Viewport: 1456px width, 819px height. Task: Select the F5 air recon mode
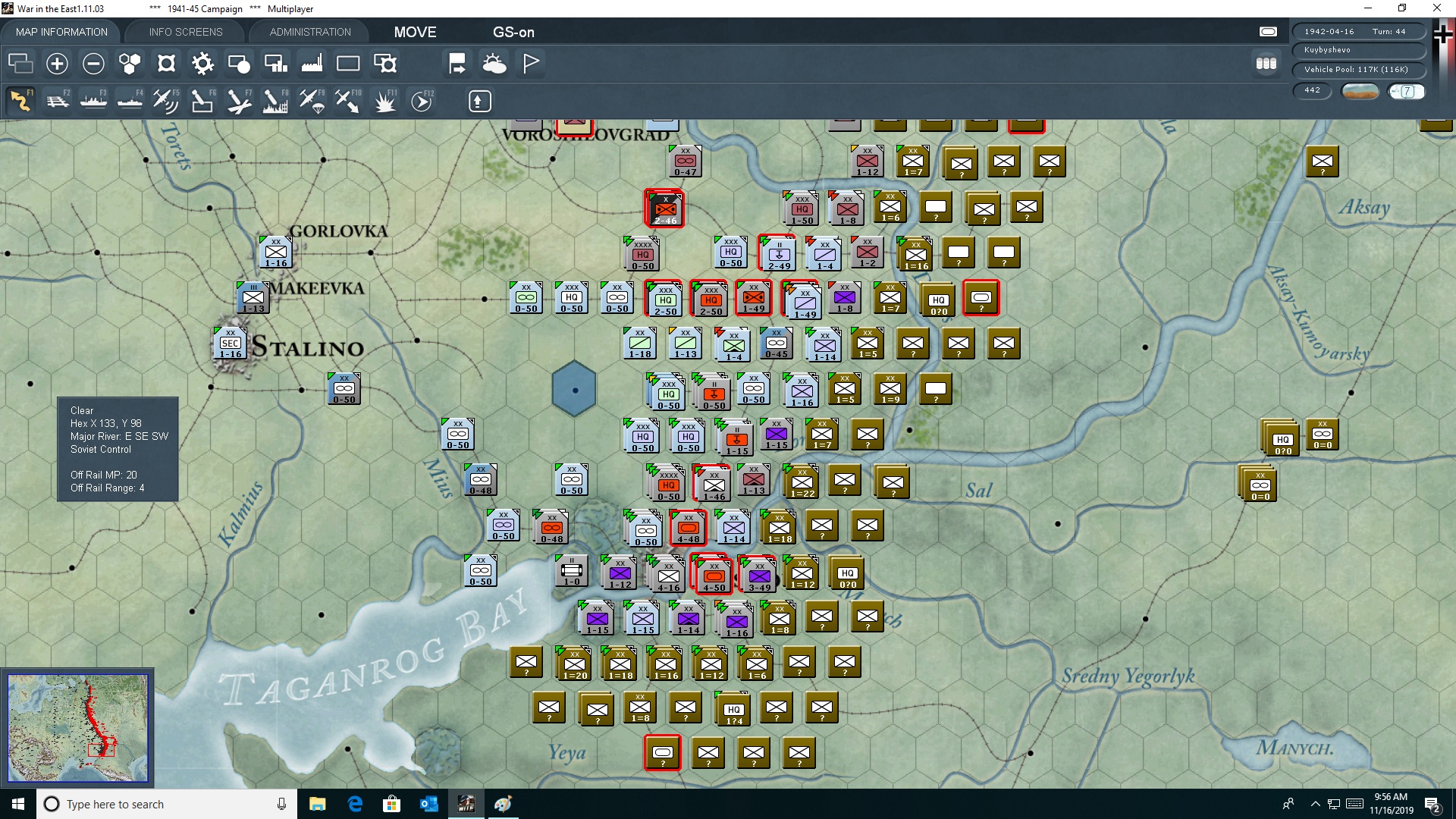point(166,101)
